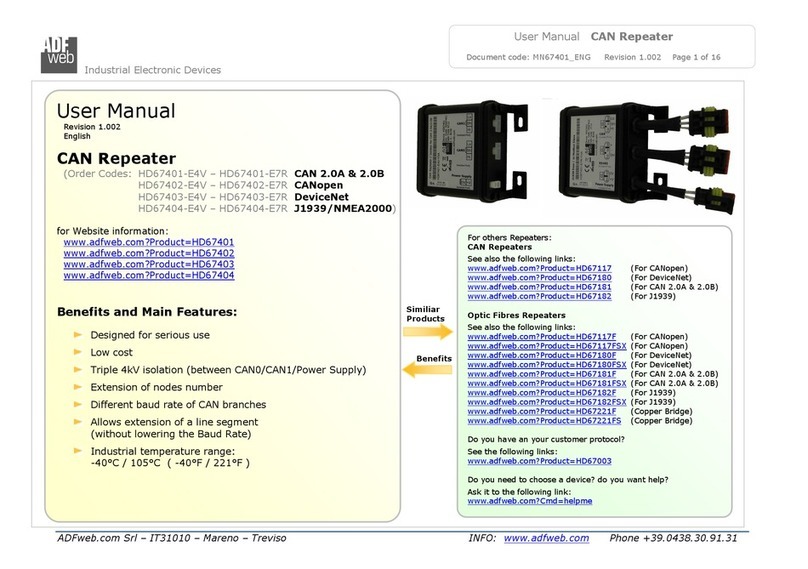Viewport: 808px width, 569px height.
Task: Open the www.adfweb.com?Product=HD67401 link
Action: pos(149,242)
